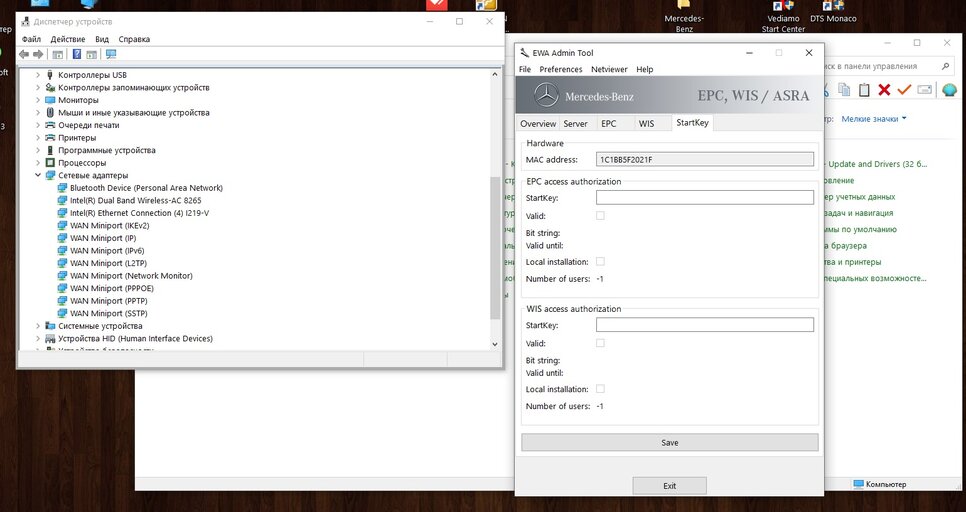Click the Processors category icon

pos(51,163)
